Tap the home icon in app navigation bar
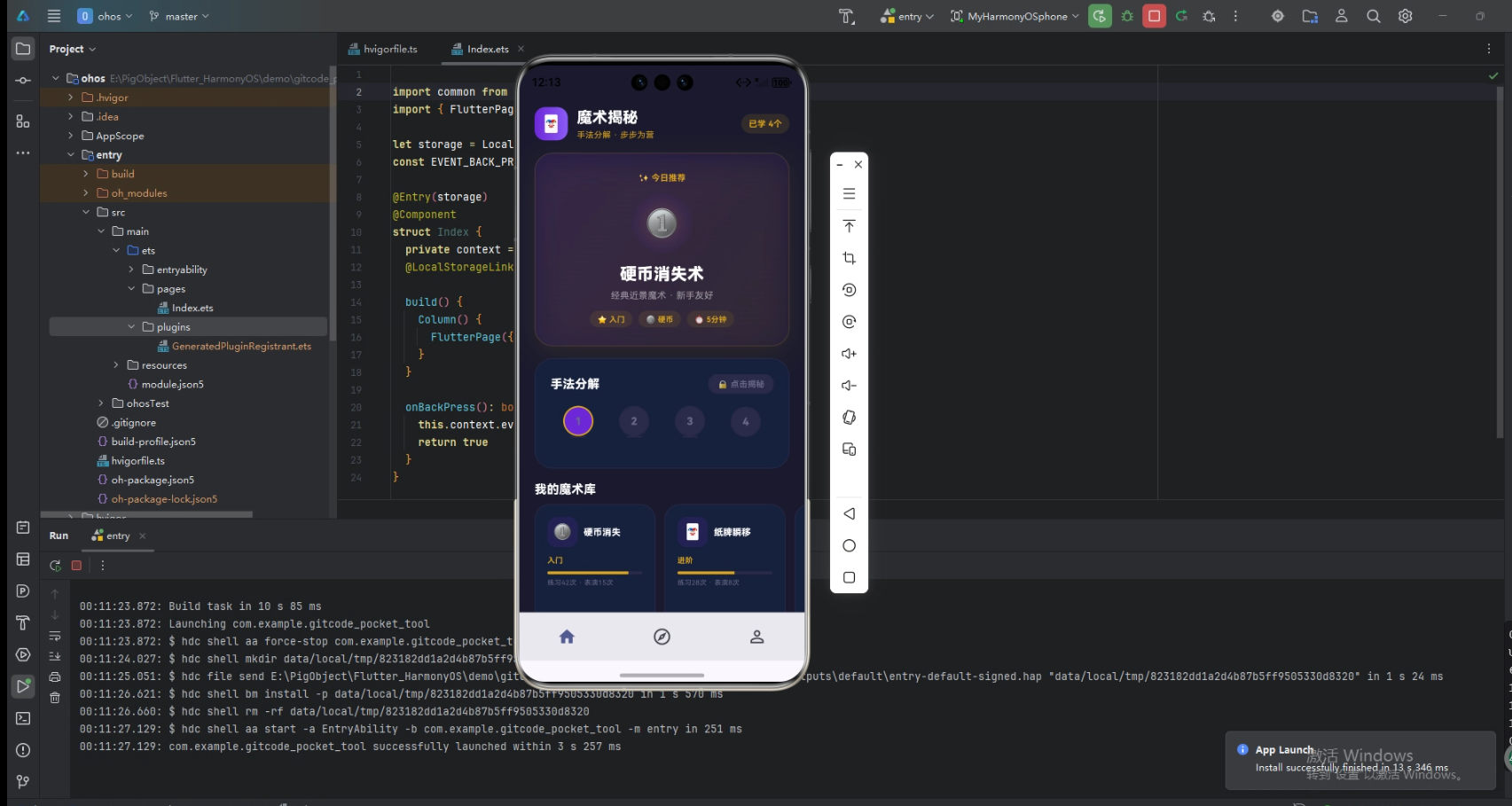The height and width of the screenshot is (806, 1512). [x=567, y=637]
